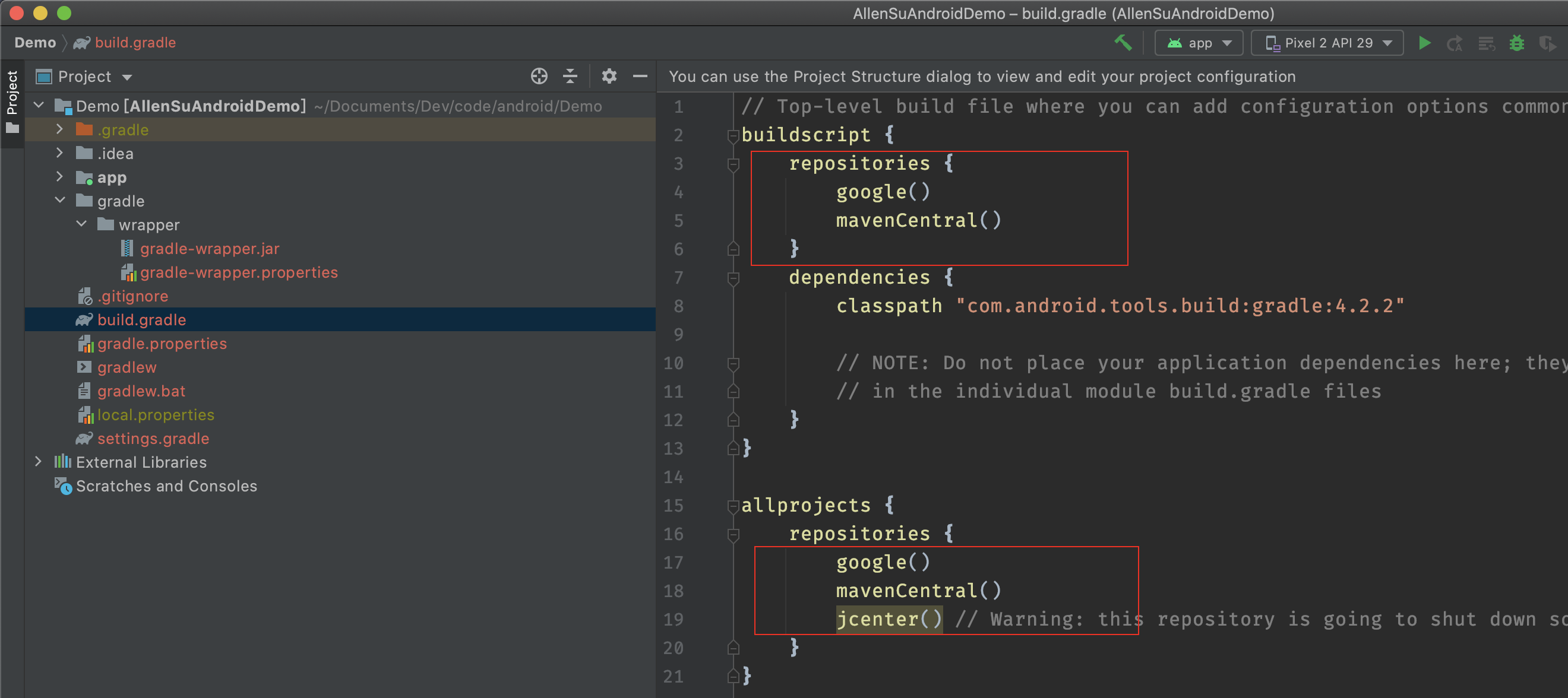
Task: Click the Make Project hammer icon
Action: [x=1123, y=43]
